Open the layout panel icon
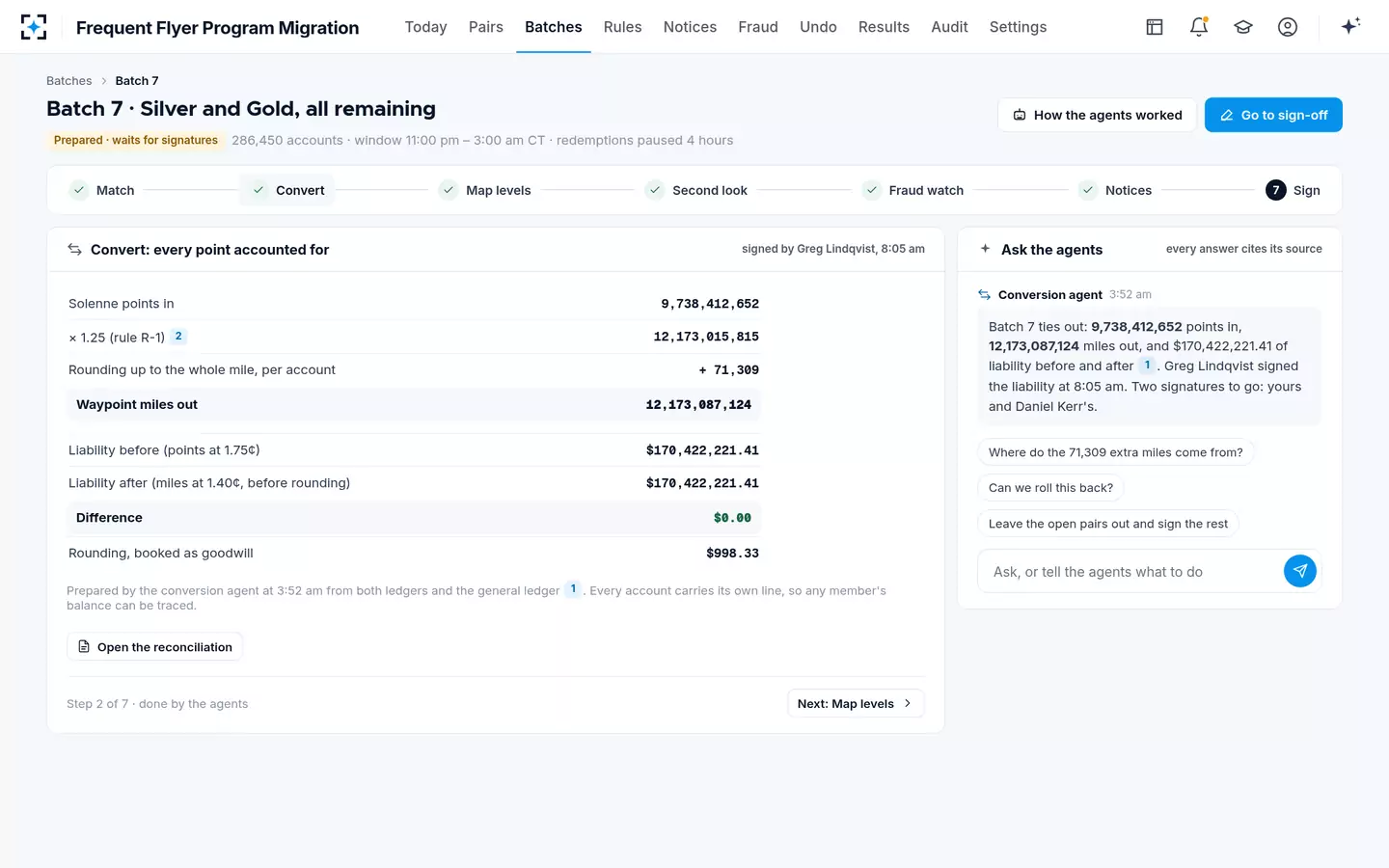 [1155, 27]
